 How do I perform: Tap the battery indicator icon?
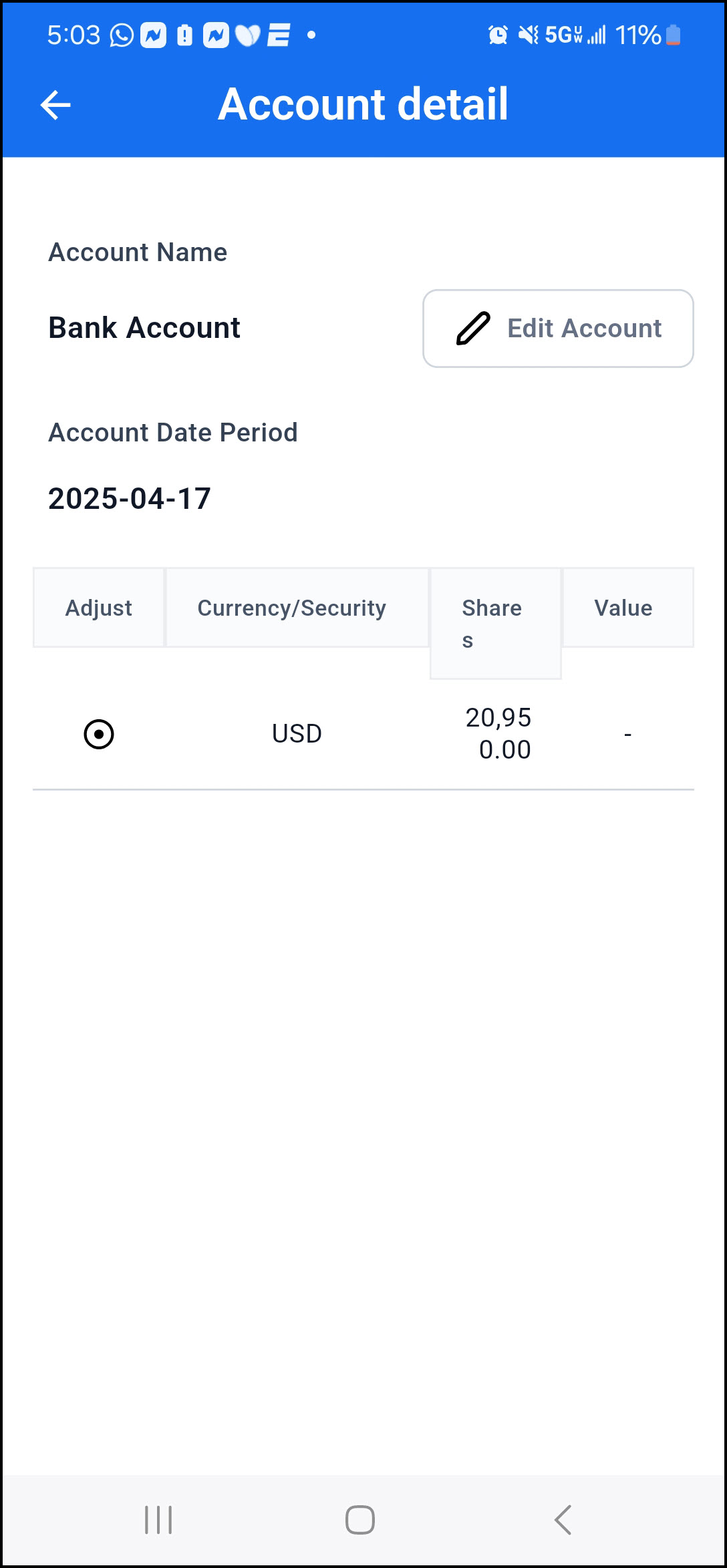[x=674, y=35]
